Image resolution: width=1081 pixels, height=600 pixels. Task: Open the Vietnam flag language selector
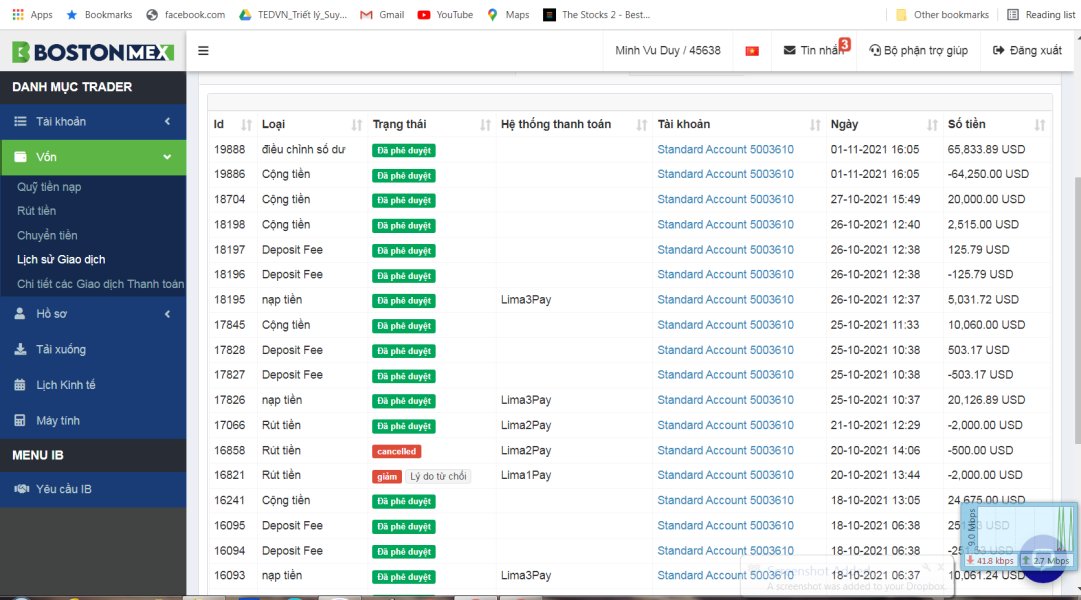tap(752, 51)
